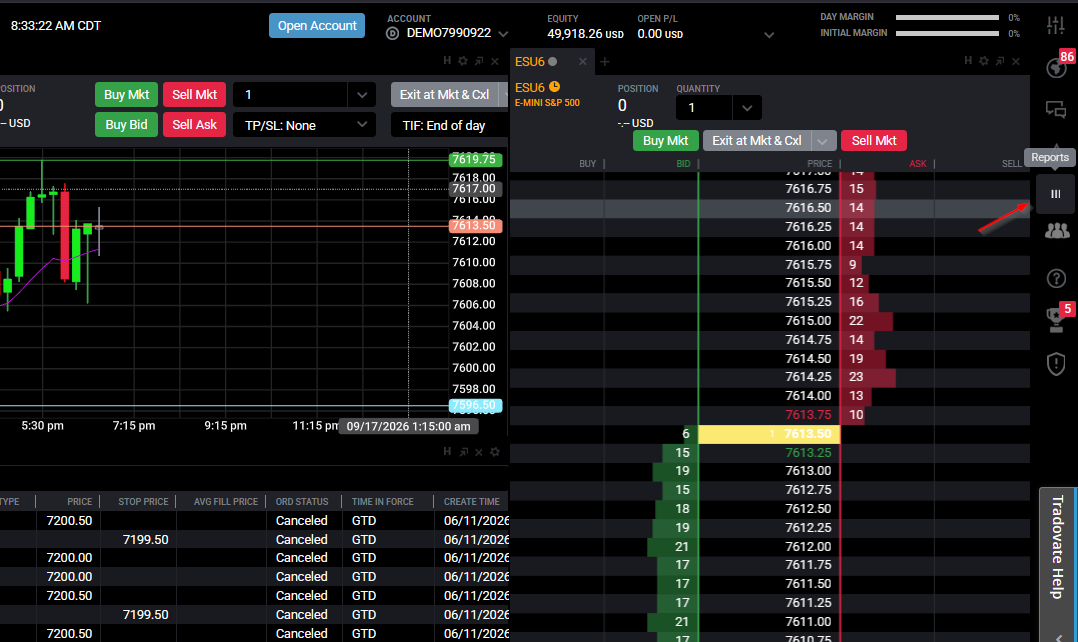Click the Open Account button
The width and height of the screenshot is (1078, 642).
pos(317,25)
